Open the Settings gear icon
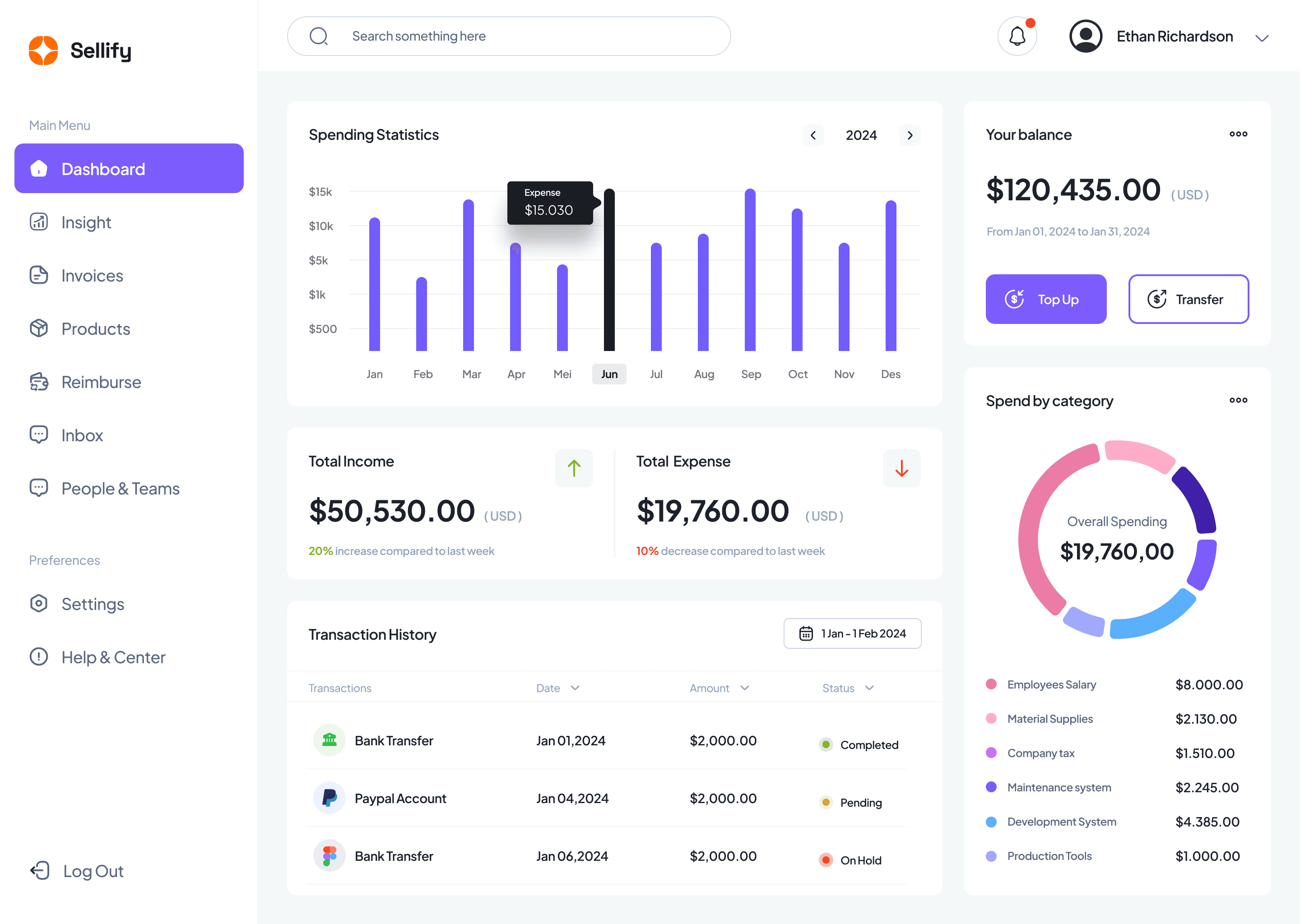 point(38,603)
